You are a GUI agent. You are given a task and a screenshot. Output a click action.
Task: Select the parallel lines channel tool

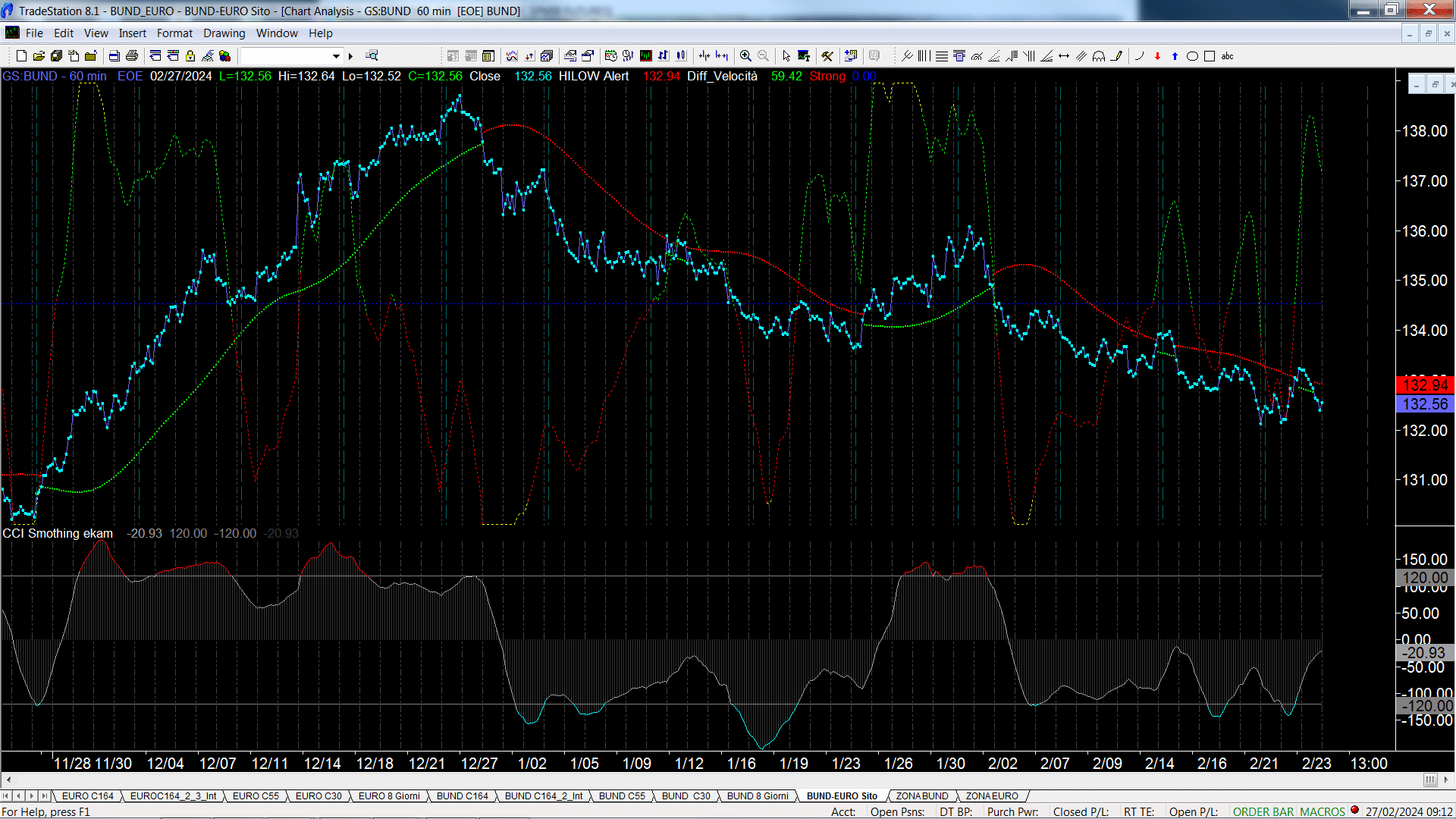click(x=1081, y=56)
